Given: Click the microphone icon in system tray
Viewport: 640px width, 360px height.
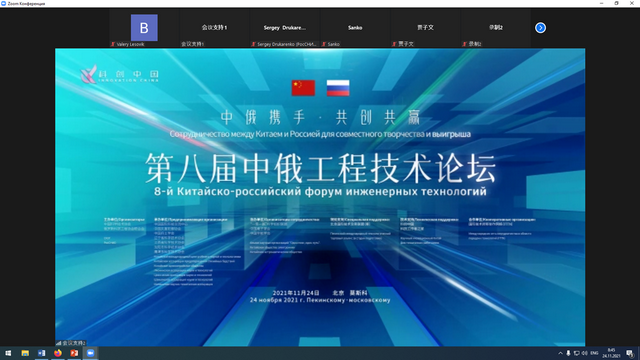Looking at the screenshot, I should [568, 353].
